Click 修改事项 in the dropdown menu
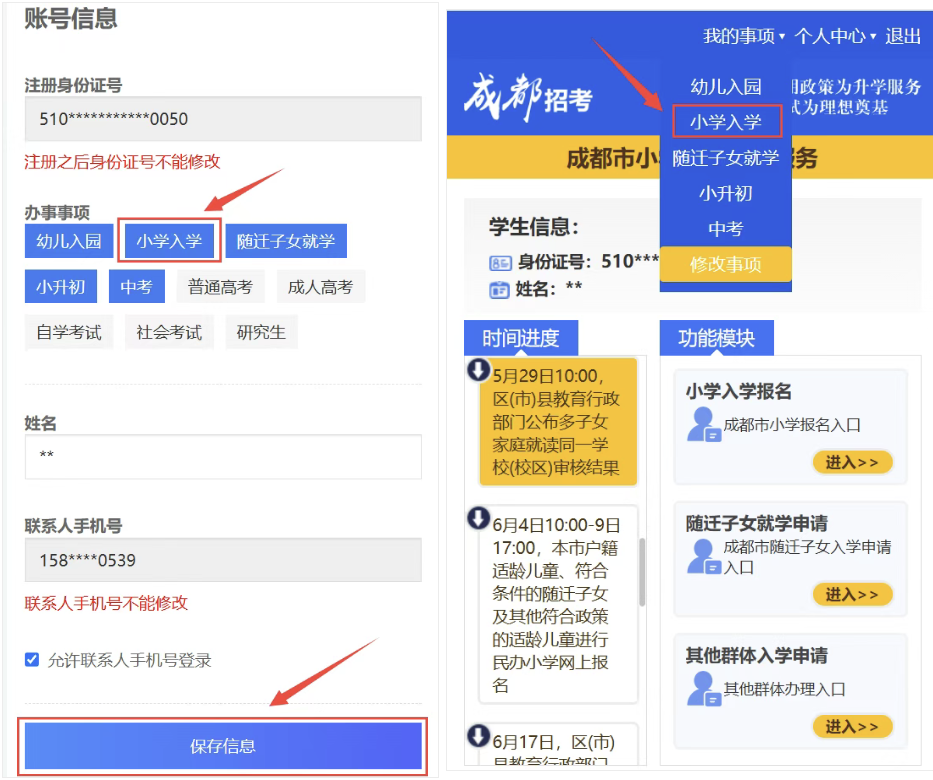 click(726, 264)
